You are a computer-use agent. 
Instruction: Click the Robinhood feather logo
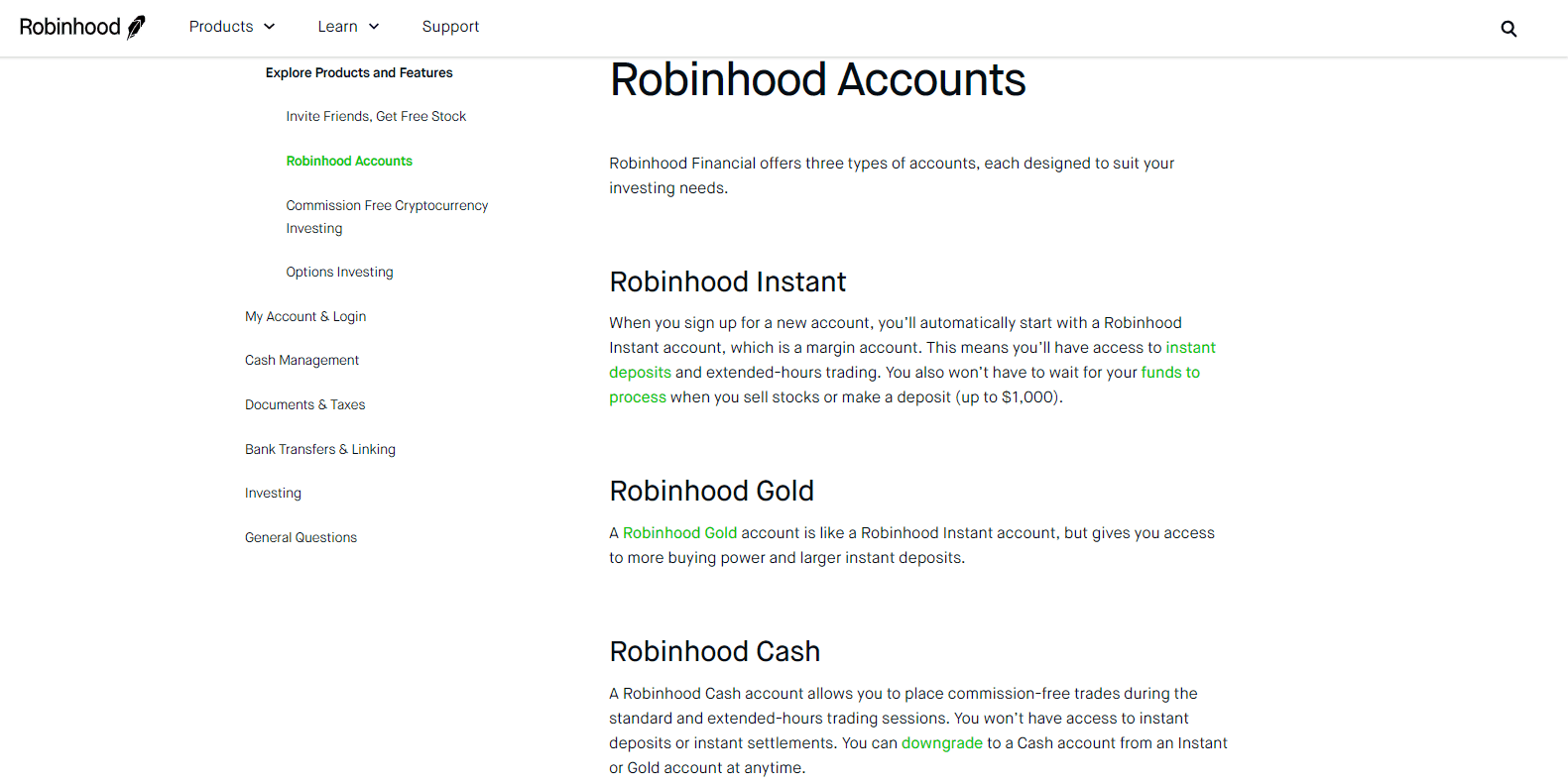135,26
